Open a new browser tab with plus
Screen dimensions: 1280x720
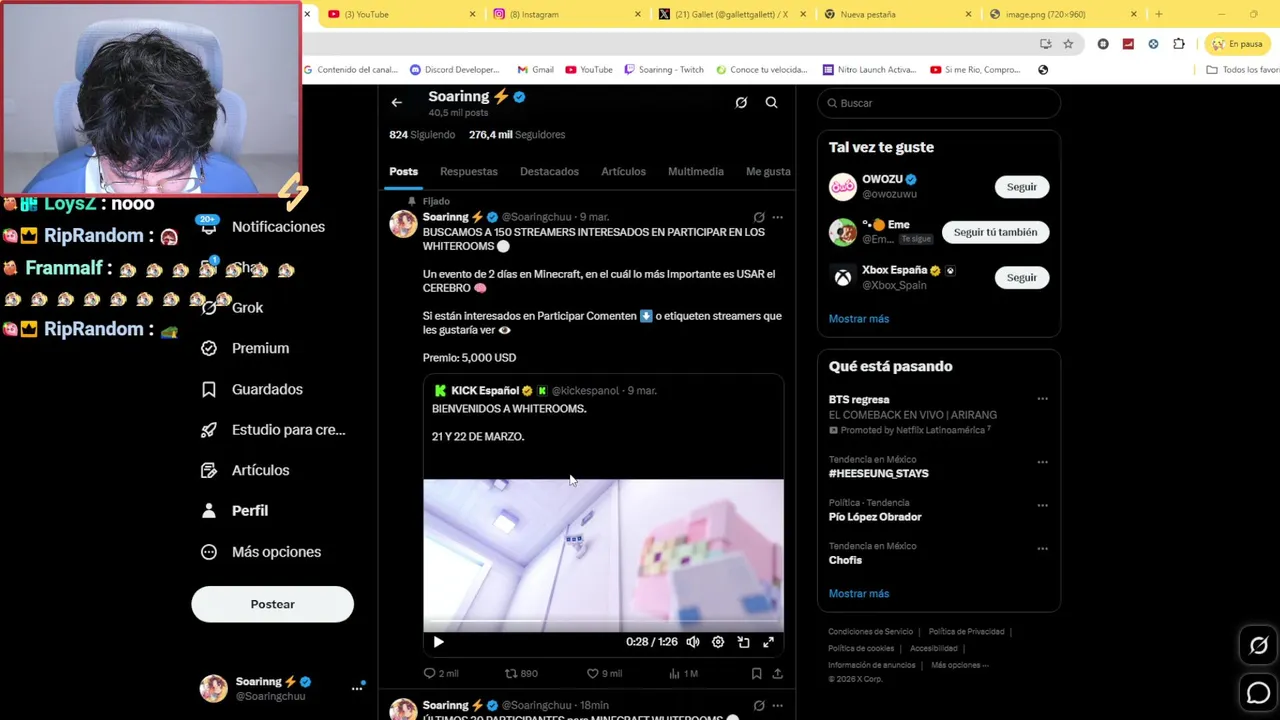tap(1158, 14)
